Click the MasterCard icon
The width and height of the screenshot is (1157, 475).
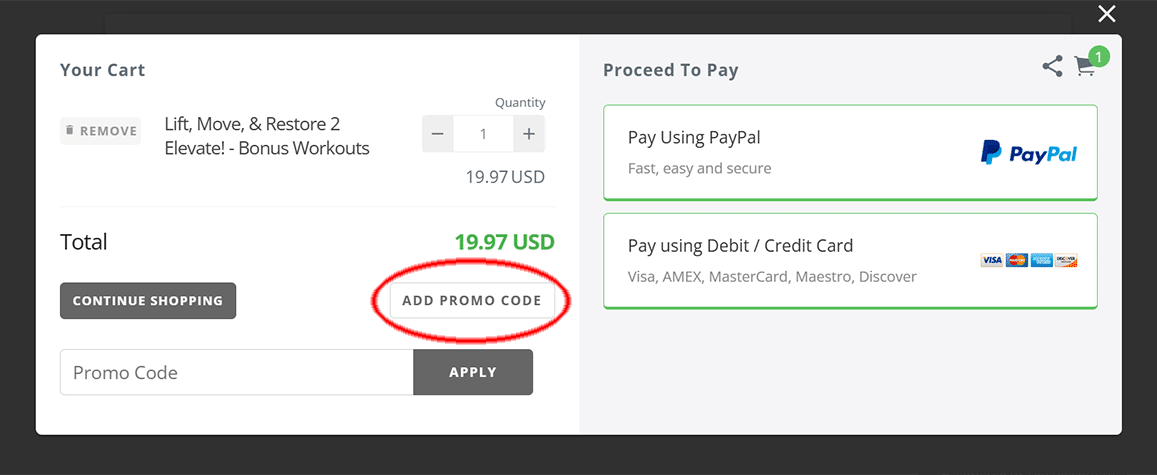click(1017, 260)
